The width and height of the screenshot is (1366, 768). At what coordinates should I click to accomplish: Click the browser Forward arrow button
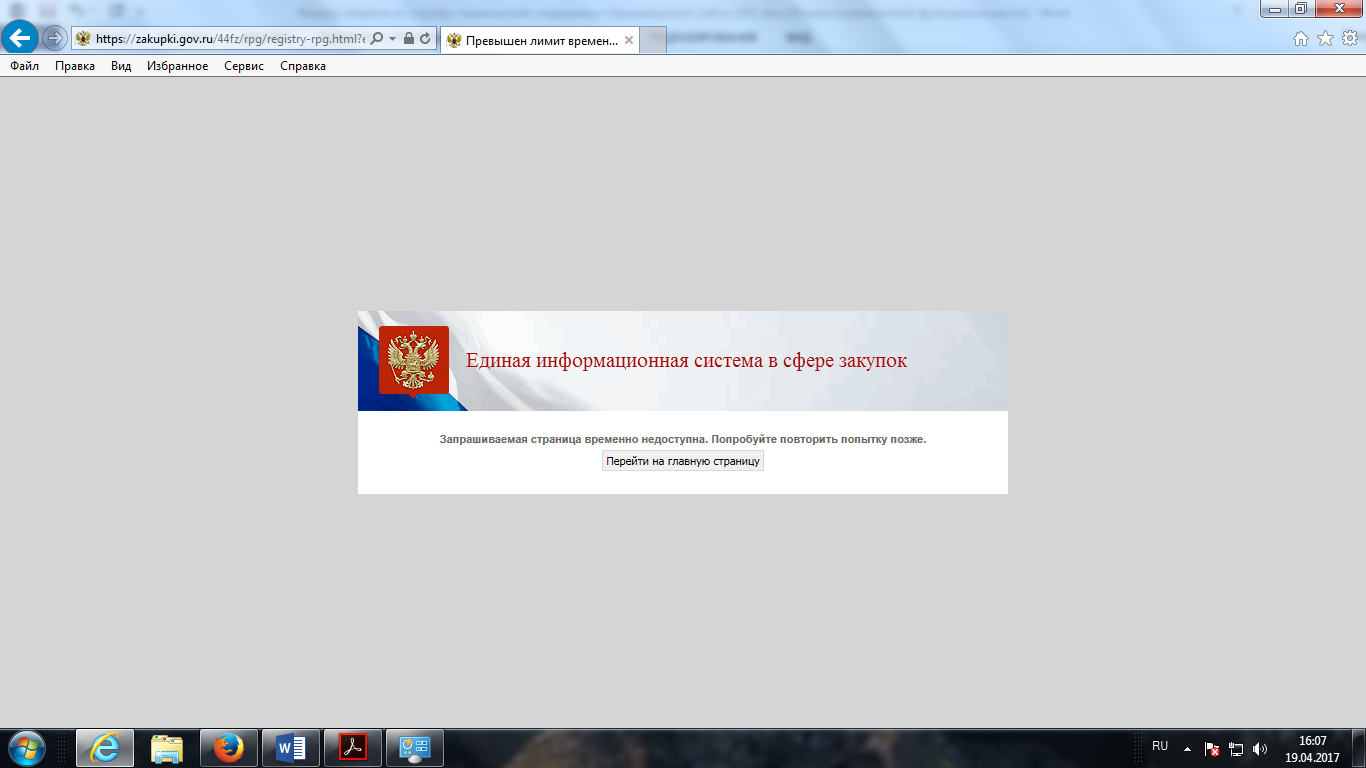(54, 39)
